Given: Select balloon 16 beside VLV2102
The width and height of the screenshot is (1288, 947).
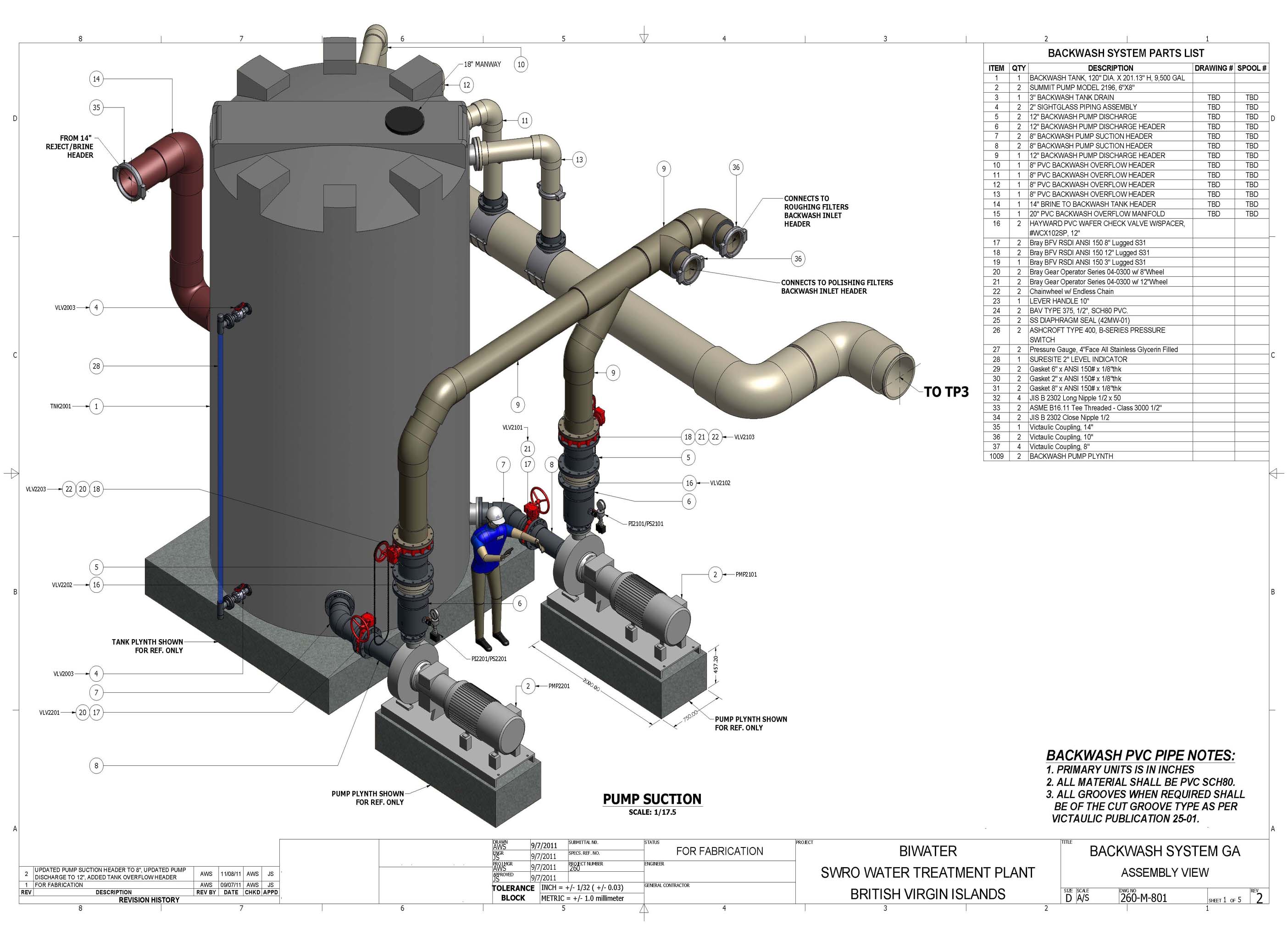Looking at the screenshot, I should tap(689, 483).
